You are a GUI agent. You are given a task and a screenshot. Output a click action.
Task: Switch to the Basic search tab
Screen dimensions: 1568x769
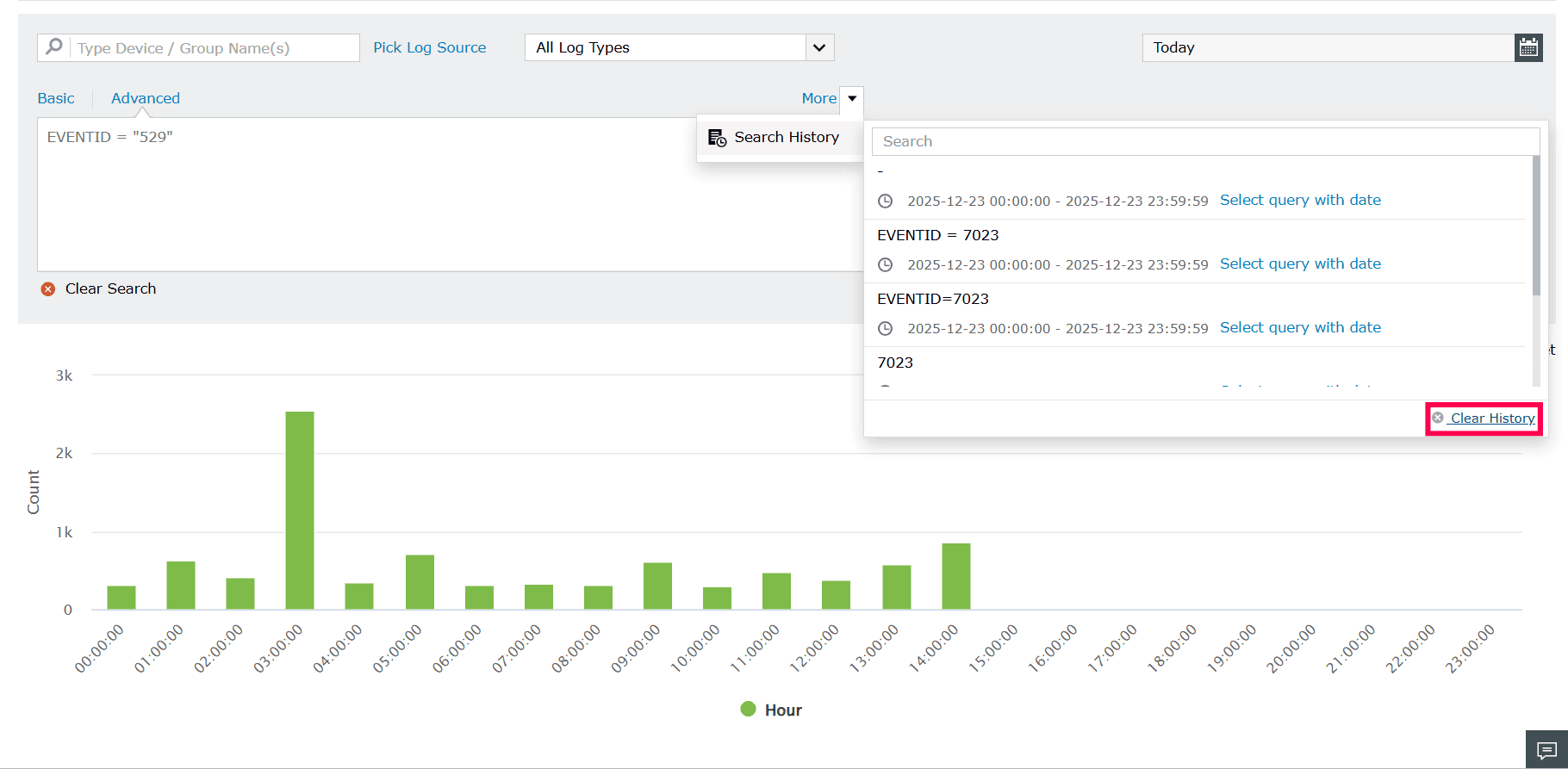pyautogui.click(x=56, y=98)
